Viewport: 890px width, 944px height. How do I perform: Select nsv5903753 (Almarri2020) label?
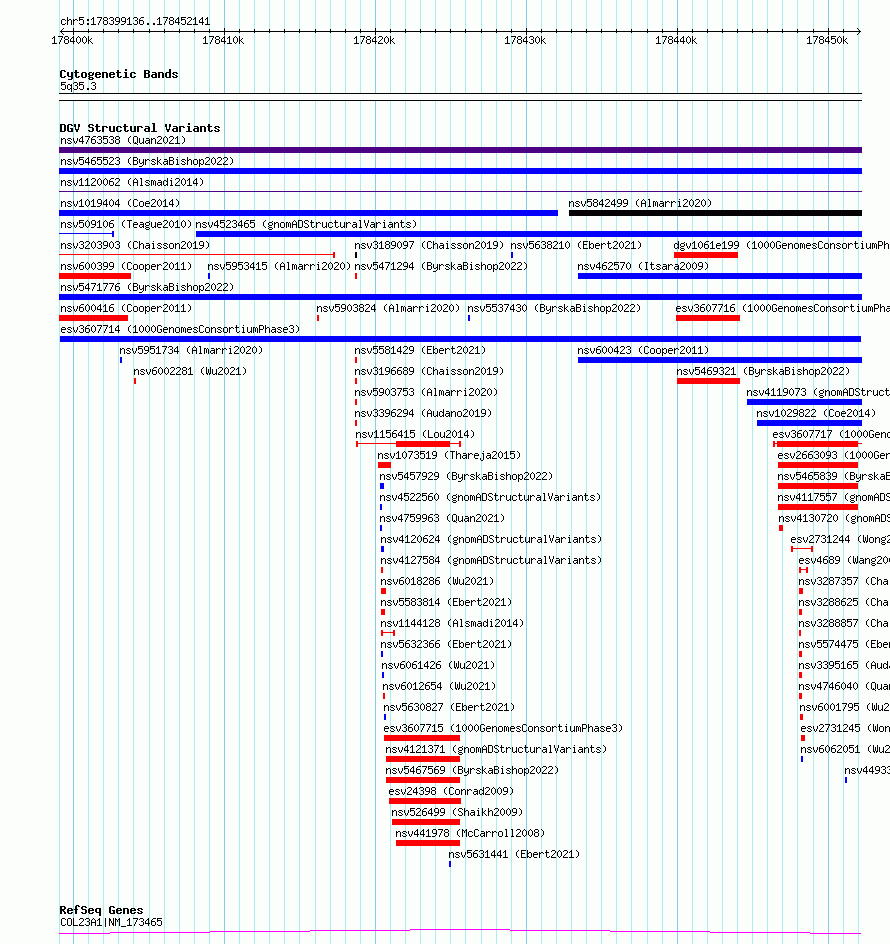(426, 393)
